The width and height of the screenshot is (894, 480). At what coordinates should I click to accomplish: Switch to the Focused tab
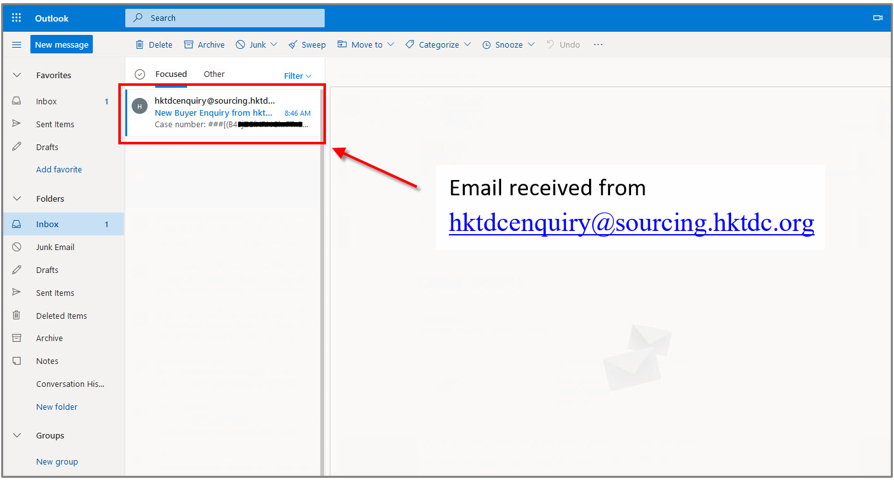171,74
